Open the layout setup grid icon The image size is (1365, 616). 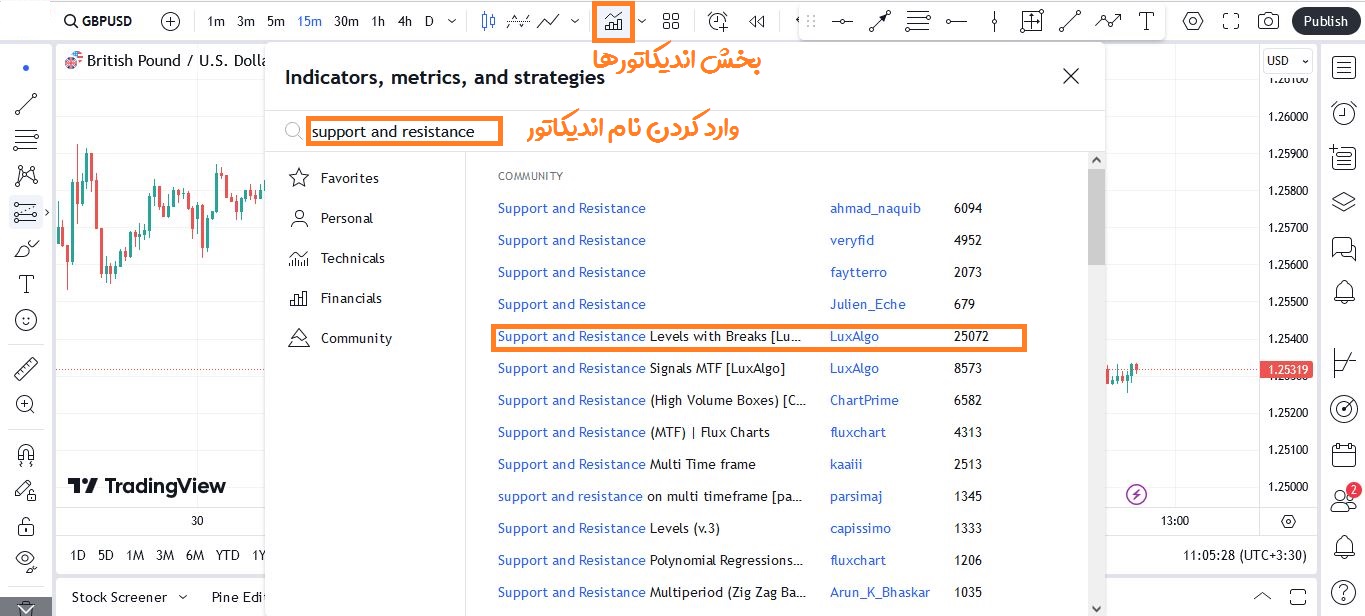coord(670,21)
